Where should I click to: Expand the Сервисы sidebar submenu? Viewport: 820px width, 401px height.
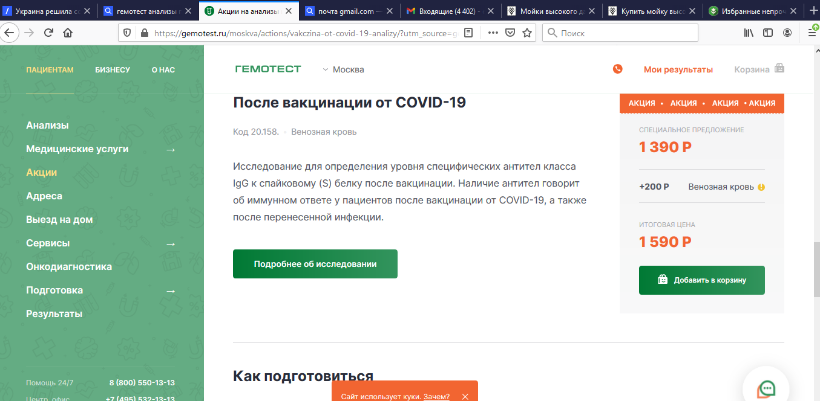(170, 243)
